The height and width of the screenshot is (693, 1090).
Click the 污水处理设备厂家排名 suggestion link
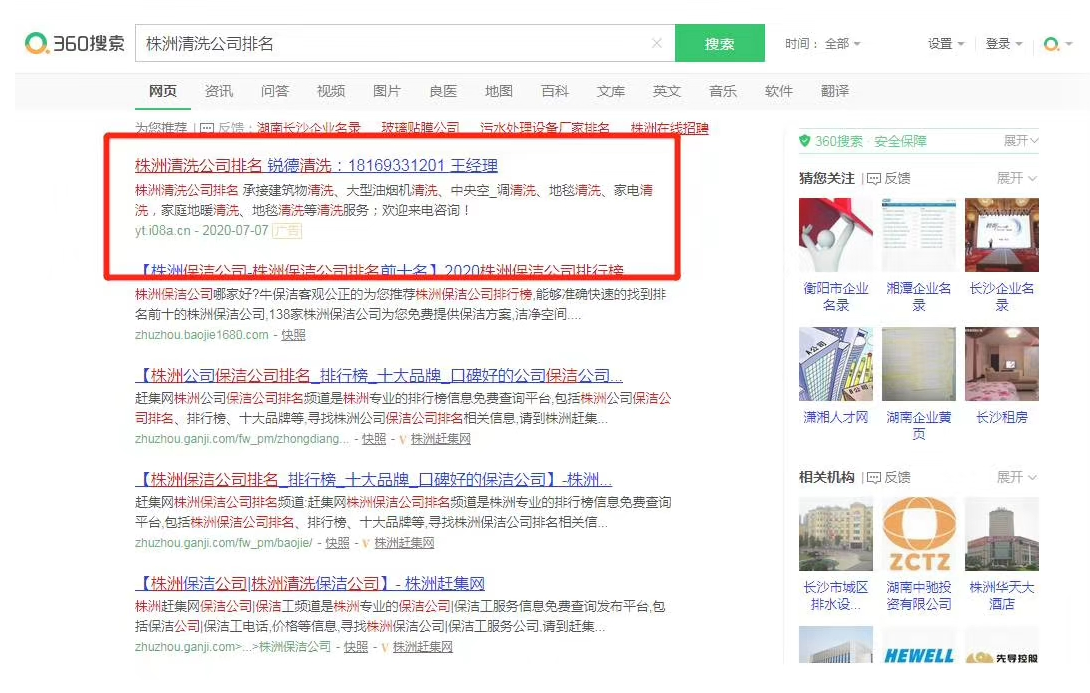[544, 128]
